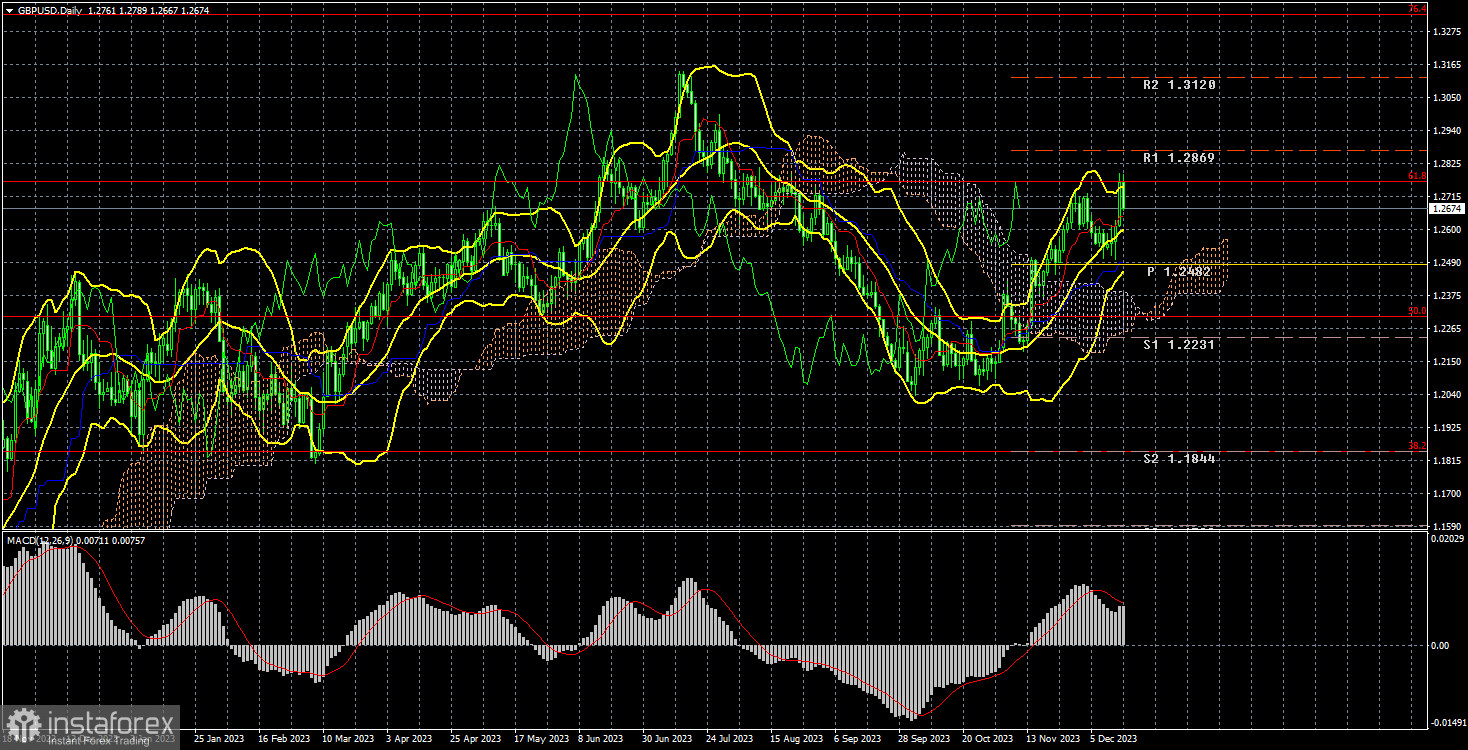Click the 1.1925 price scale value
This screenshot has width=1468, height=750.
click(1445, 428)
